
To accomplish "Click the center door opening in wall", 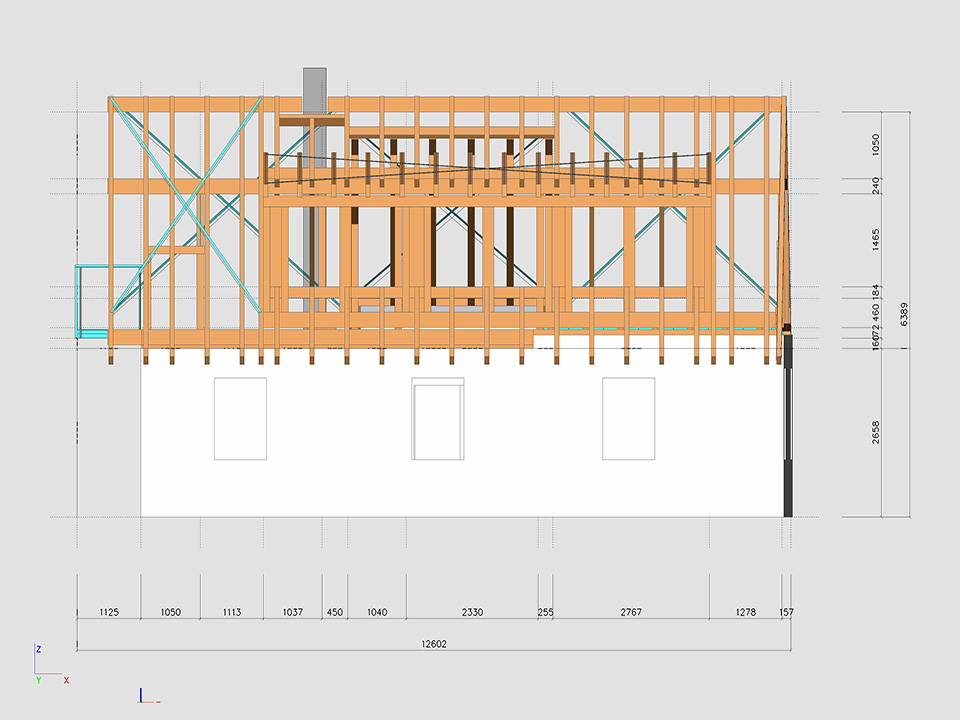I will pos(438,419).
